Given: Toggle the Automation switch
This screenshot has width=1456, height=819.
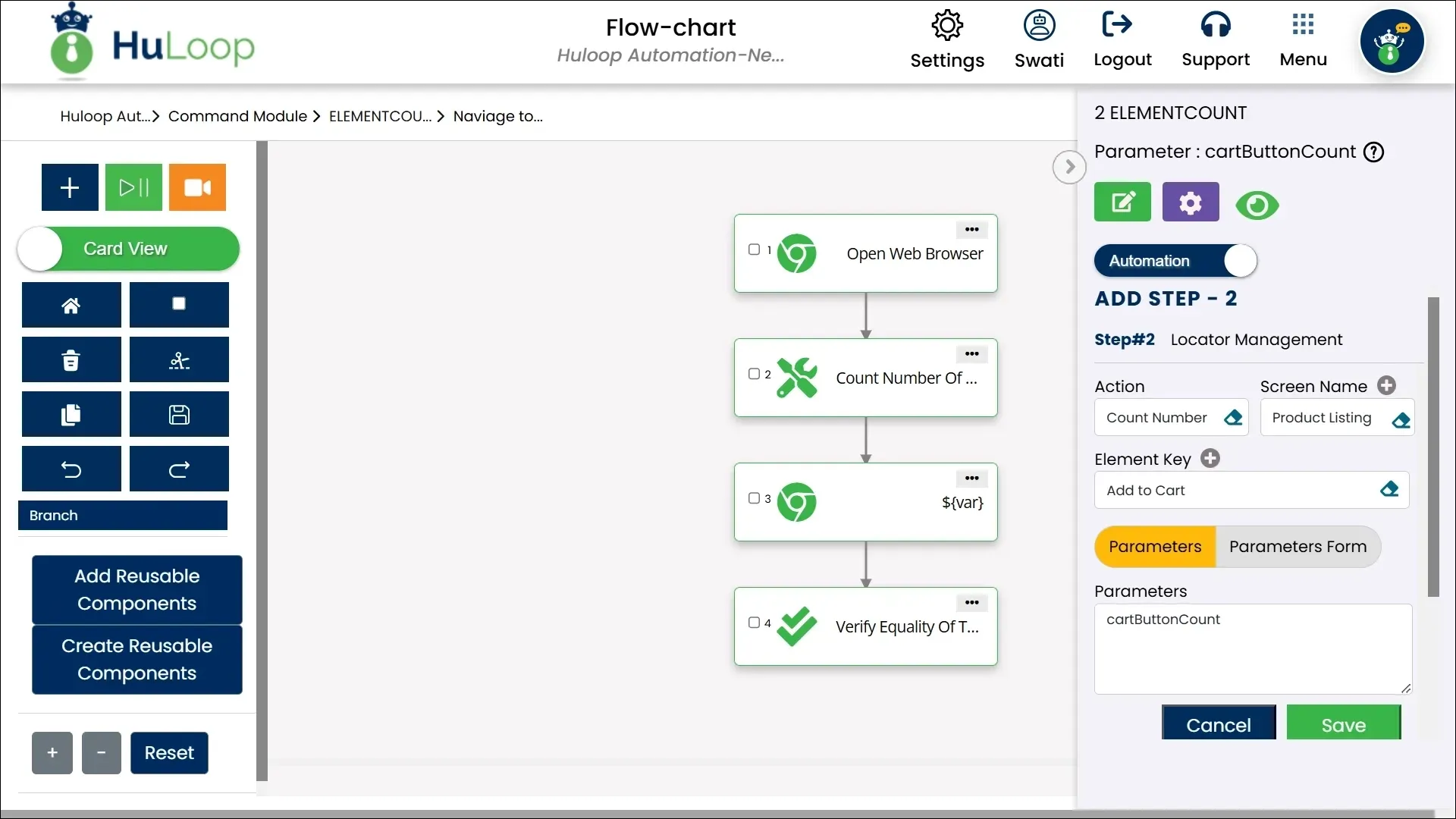Looking at the screenshot, I should click(x=1175, y=261).
